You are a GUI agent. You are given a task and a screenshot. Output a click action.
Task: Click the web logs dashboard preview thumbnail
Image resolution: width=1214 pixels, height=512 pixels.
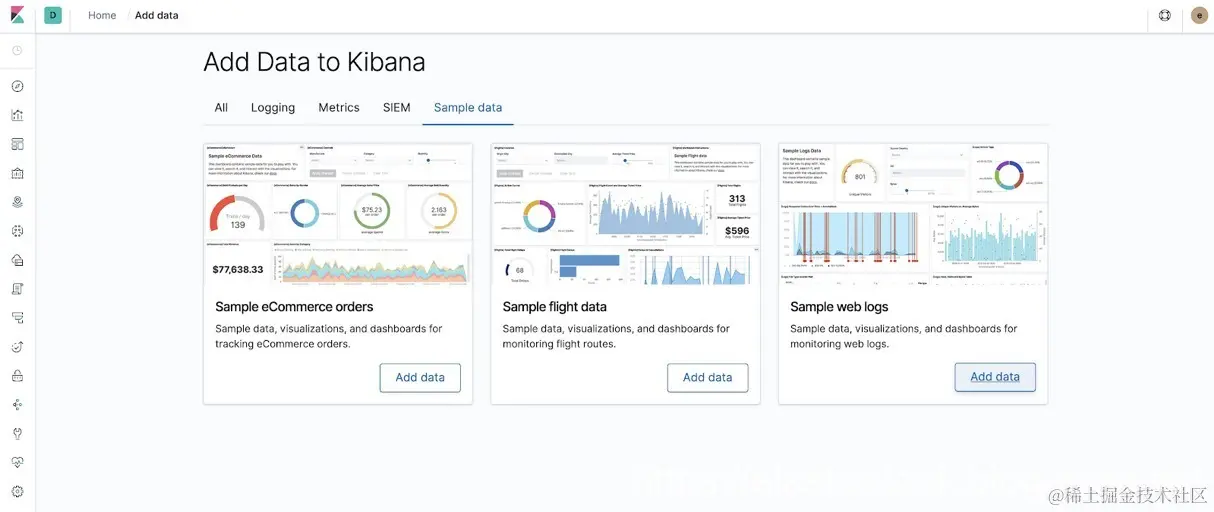pos(913,214)
